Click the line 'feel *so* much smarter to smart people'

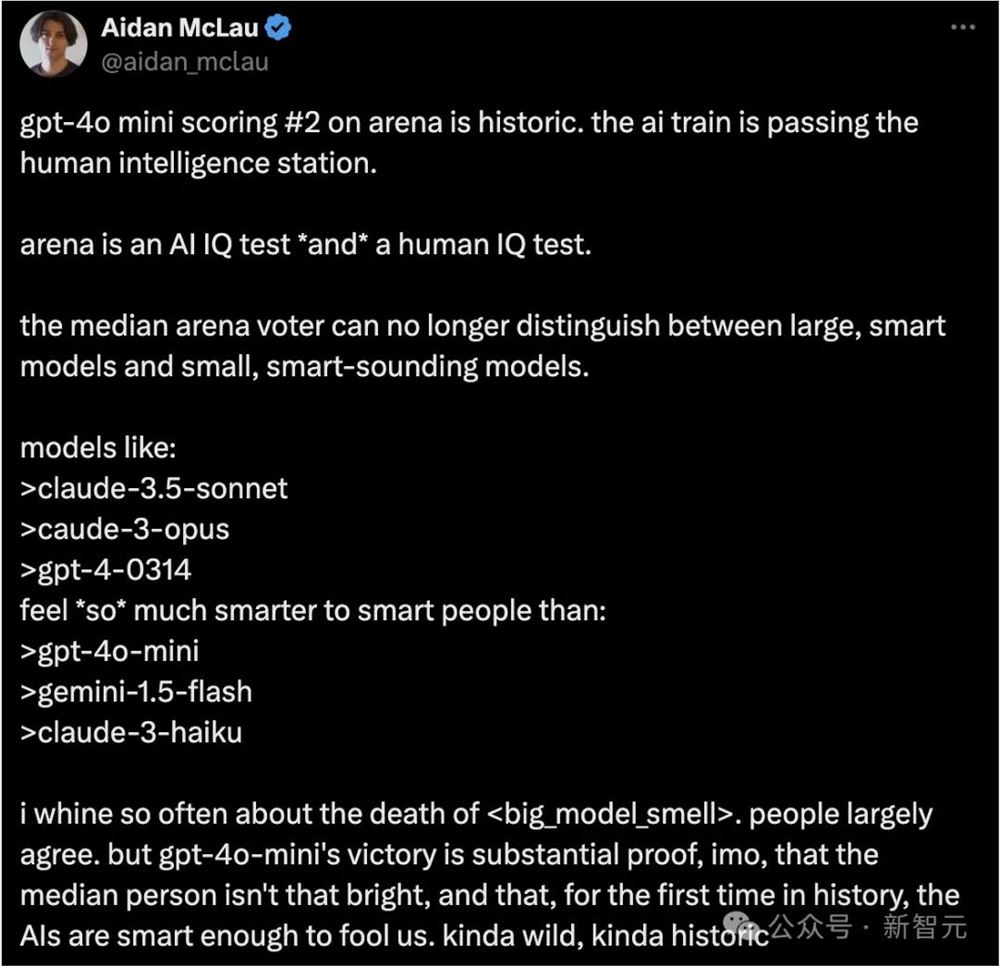click(x=313, y=610)
